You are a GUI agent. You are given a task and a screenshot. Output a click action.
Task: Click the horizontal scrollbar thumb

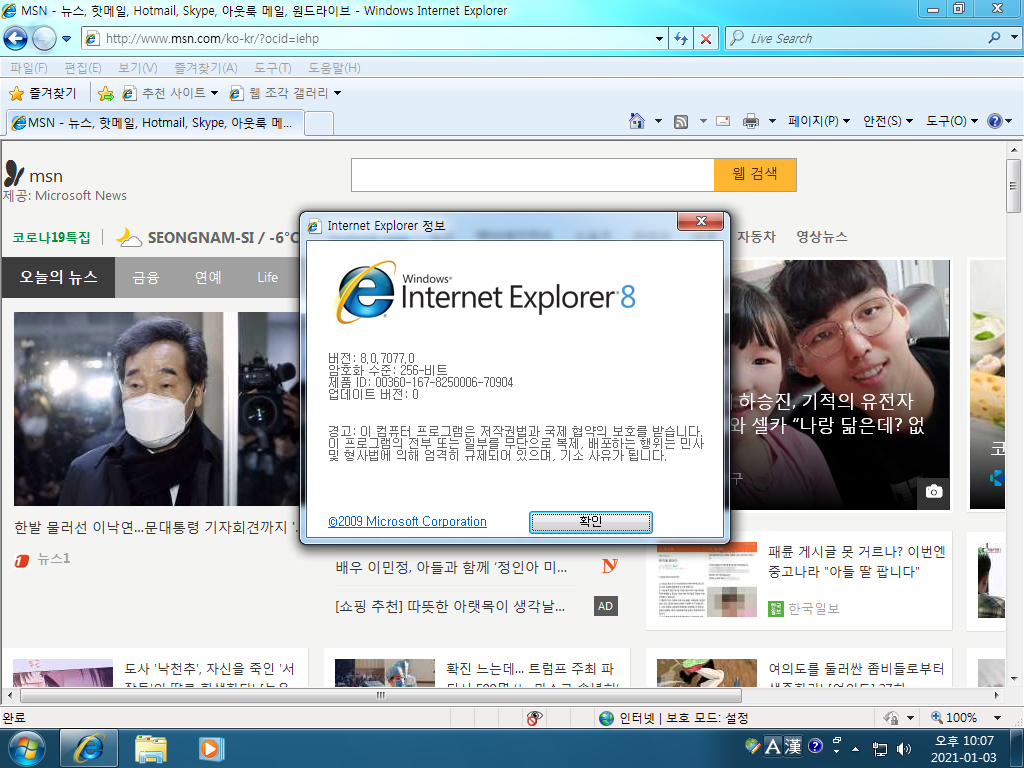pyautogui.click(x=381, y=696)
